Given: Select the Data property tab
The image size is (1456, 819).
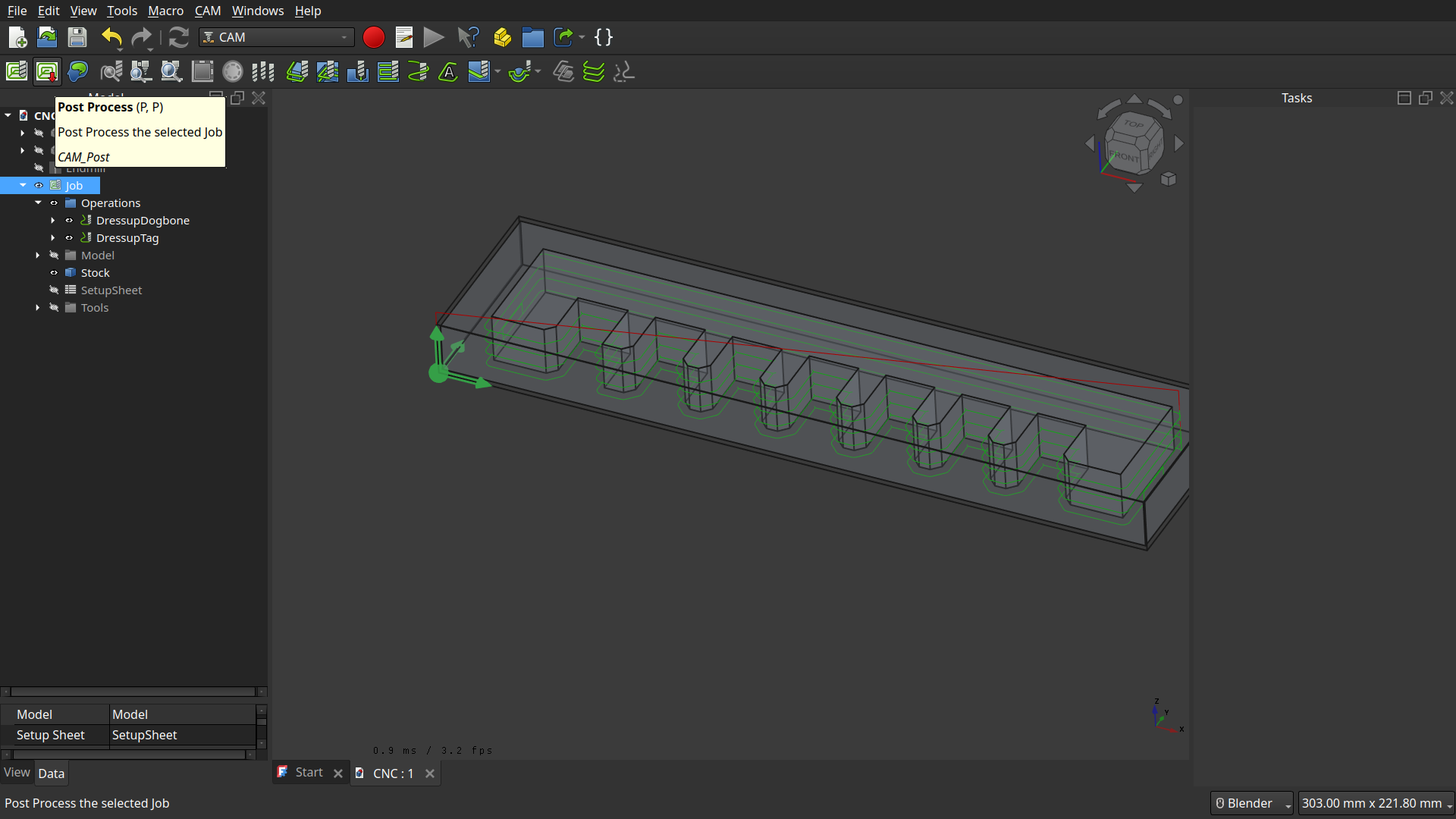Looking at the screenshot, I should (52, 773).
